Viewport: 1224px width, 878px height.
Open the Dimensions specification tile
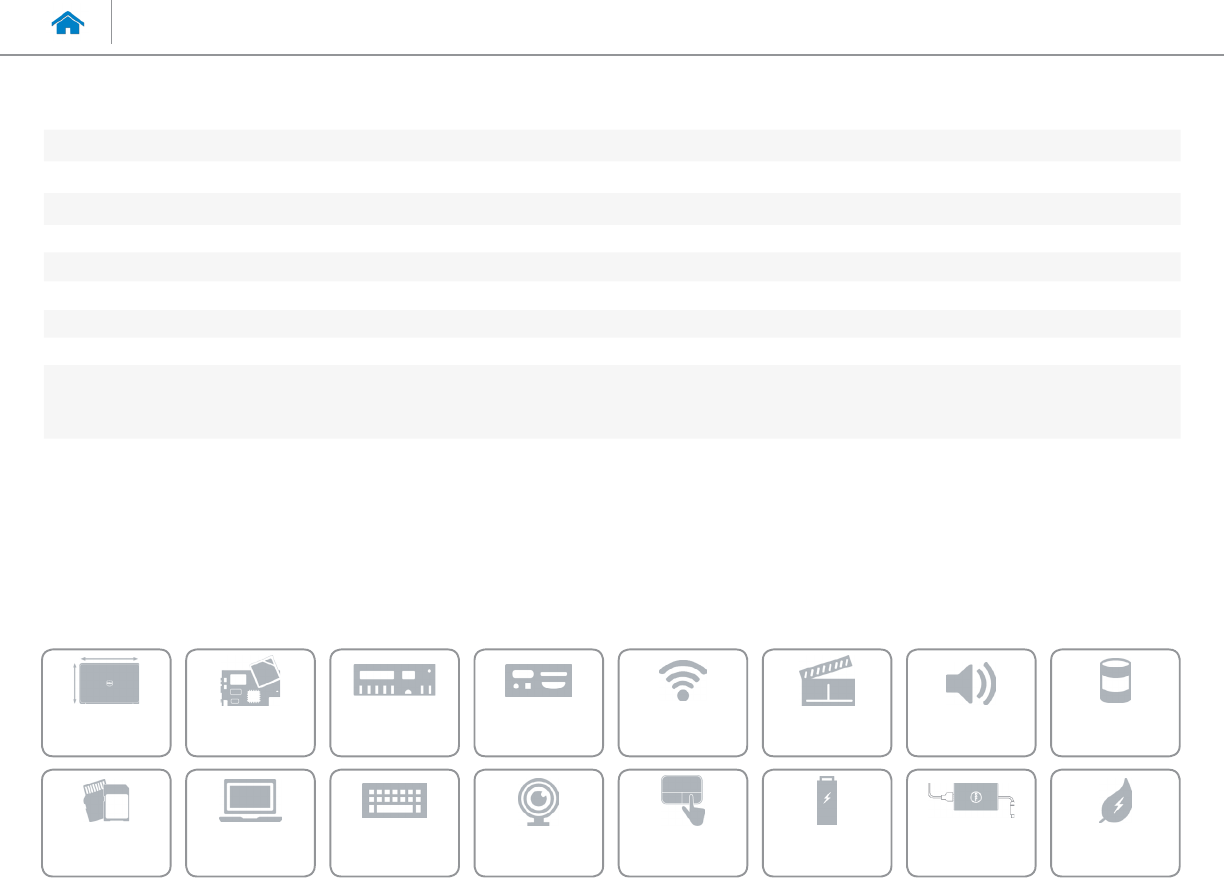106,702
